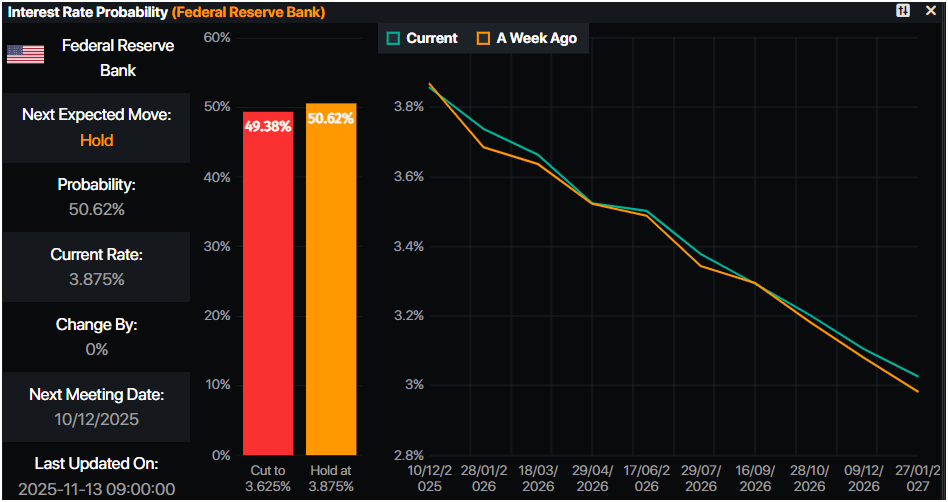Screen dimensions: 948x502
Task: Click the United States flag icon
Action: (25, 54)
